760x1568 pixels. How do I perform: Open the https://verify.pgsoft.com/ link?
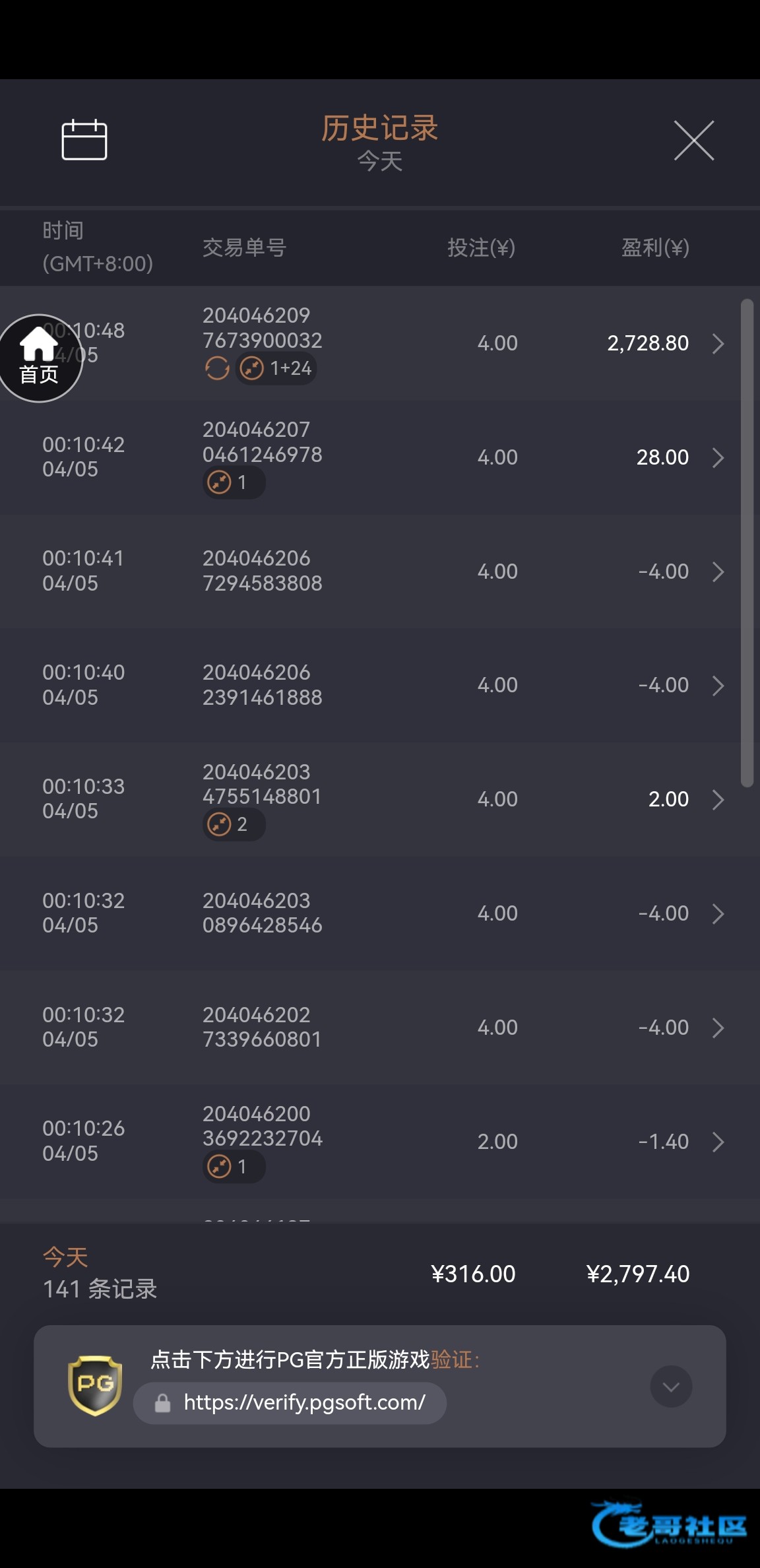(304, 1402)
